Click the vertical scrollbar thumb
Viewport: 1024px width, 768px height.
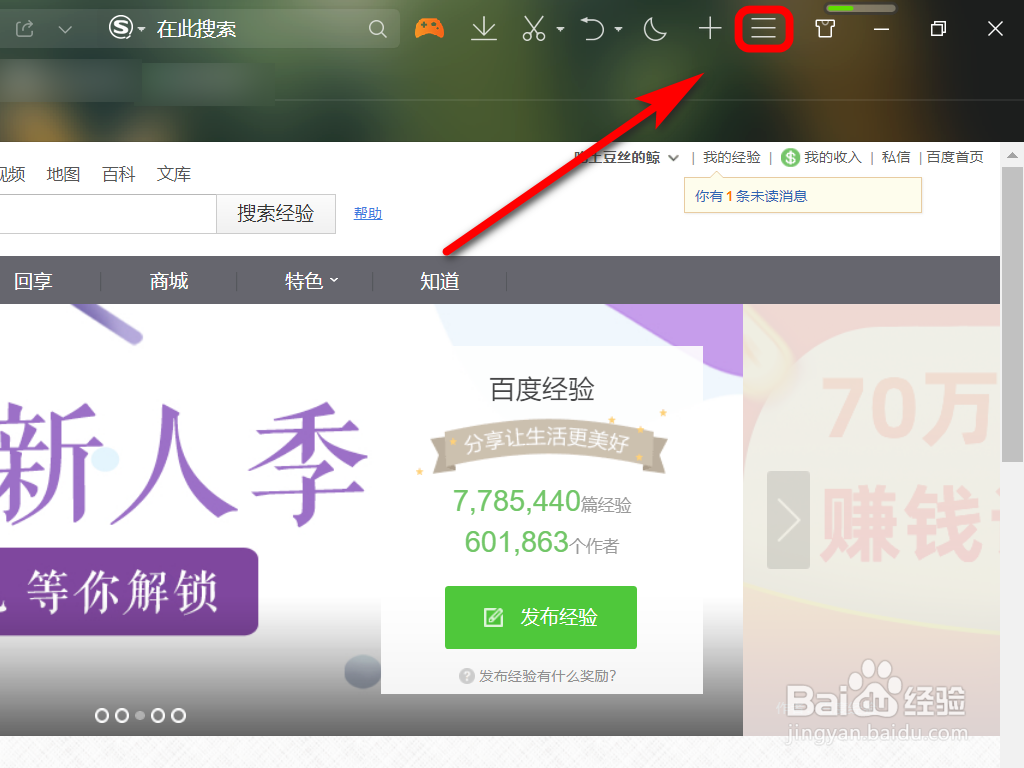(x=1012, y=313)
